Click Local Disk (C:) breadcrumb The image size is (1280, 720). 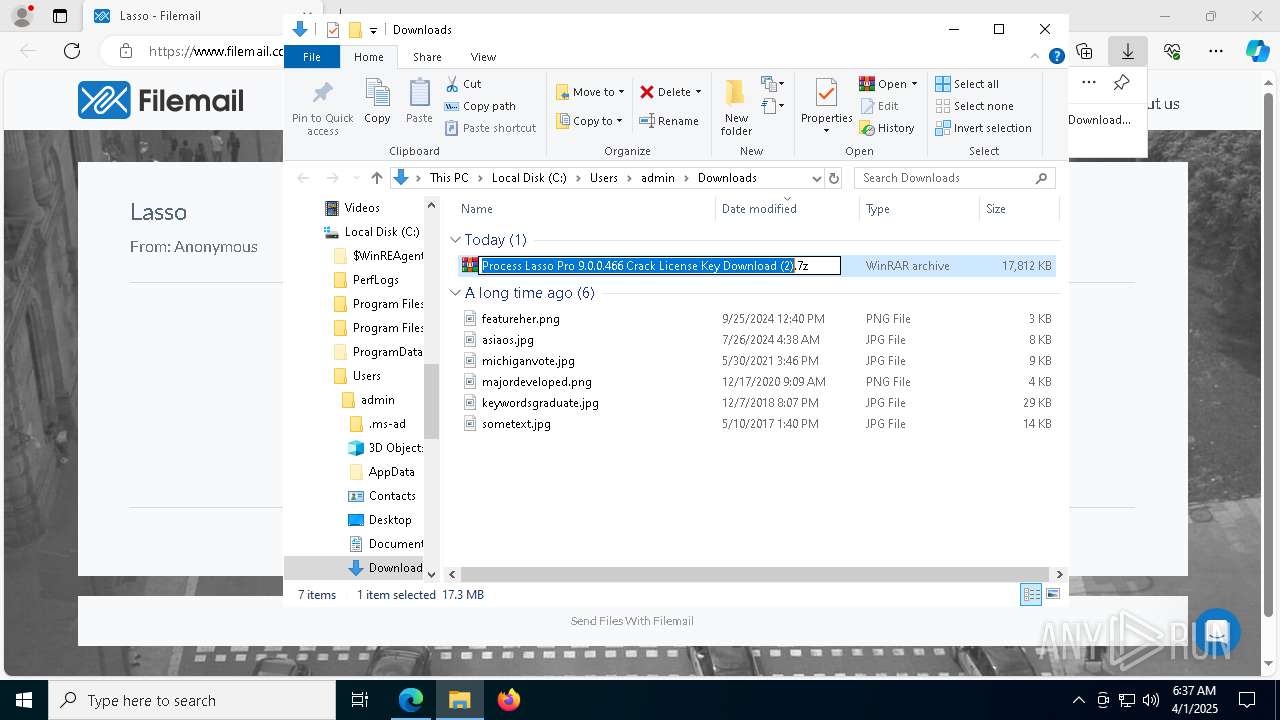coord(529,178)
